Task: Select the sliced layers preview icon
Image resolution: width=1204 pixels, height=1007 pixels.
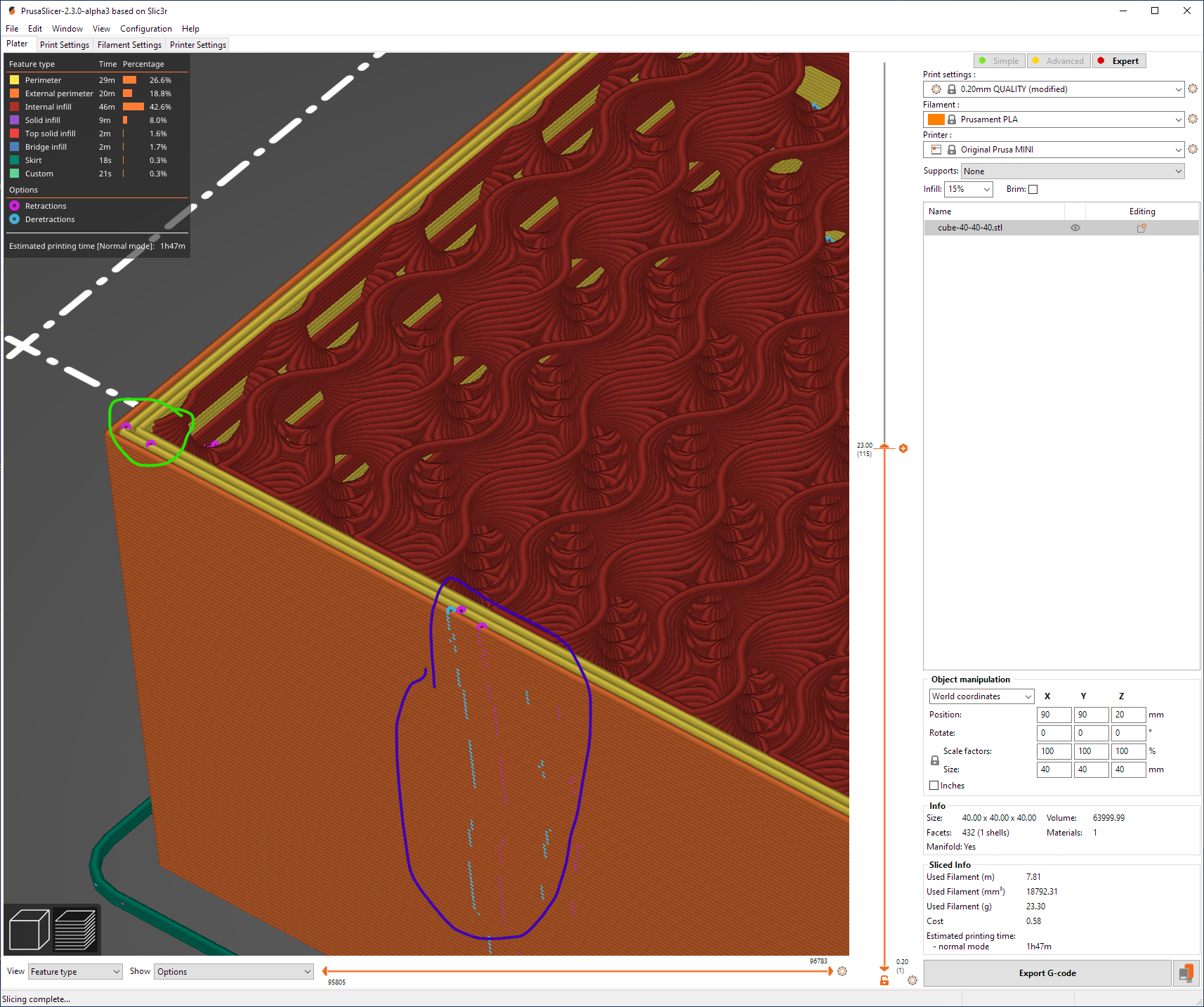Action: (x=75, y=929)
